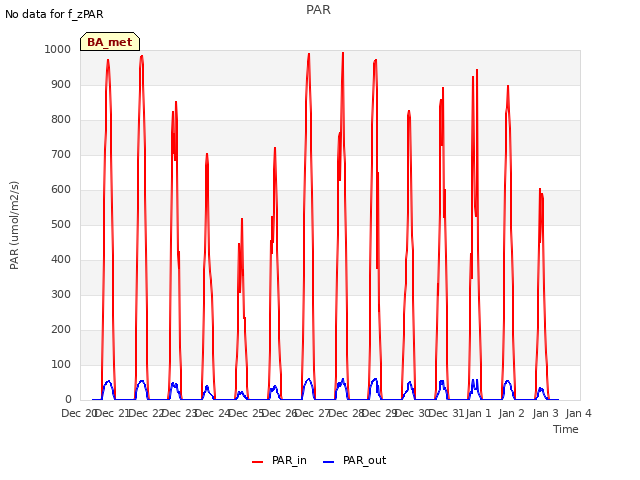Viewport: 640px width, 480px height.
Task: Click the blue PAR_out legend swatch
Action: click(329, 462)
